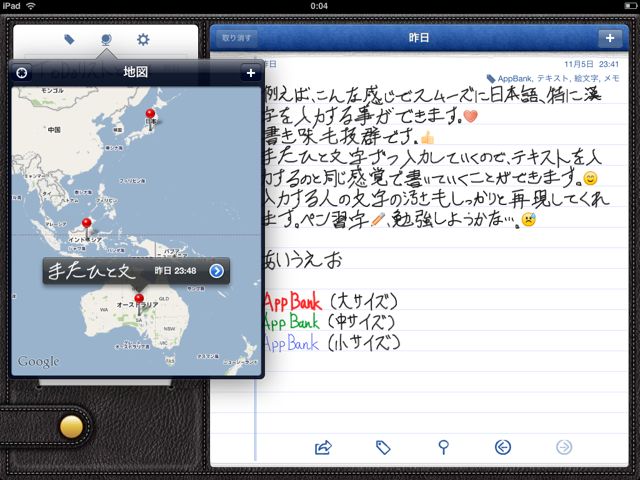Tap the red AppBank (大サイズ) handwriting
The image size is (640, 480).
[x=331, y=302]
